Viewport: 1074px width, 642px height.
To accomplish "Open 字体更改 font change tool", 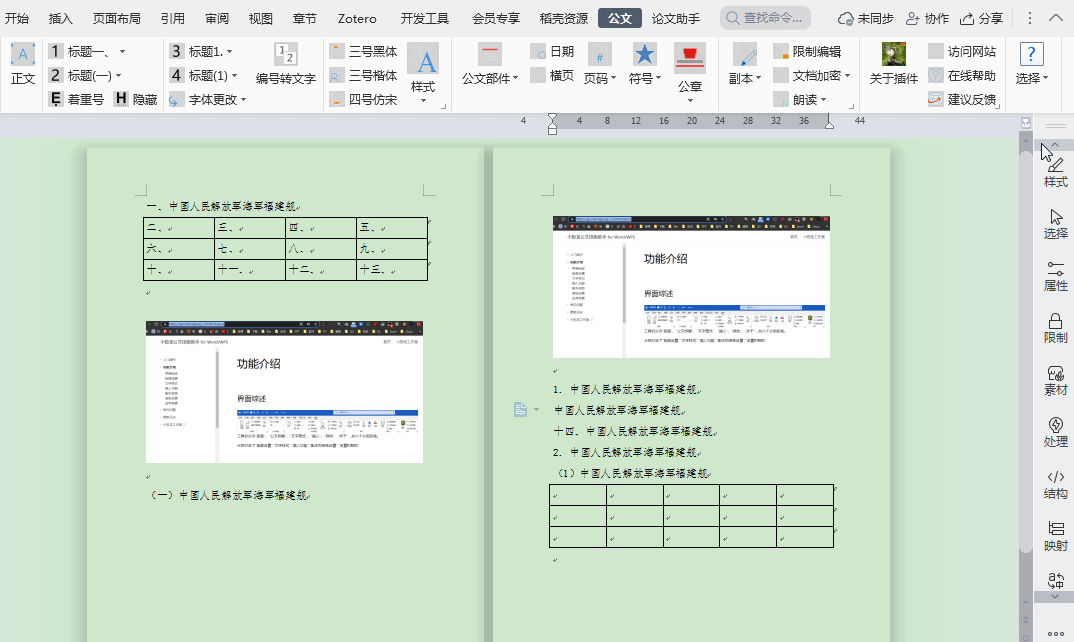I will point(203,99).
